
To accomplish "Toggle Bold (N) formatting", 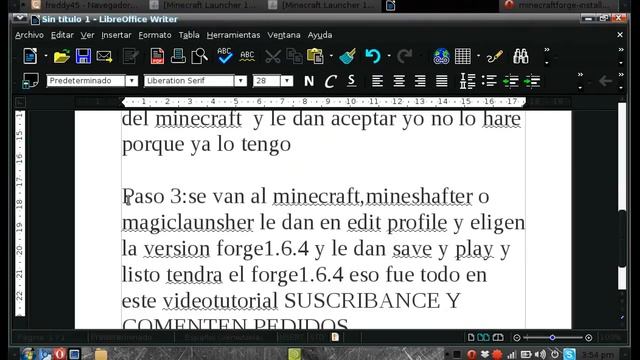I will pyautogui.click(x=309, y=81).
